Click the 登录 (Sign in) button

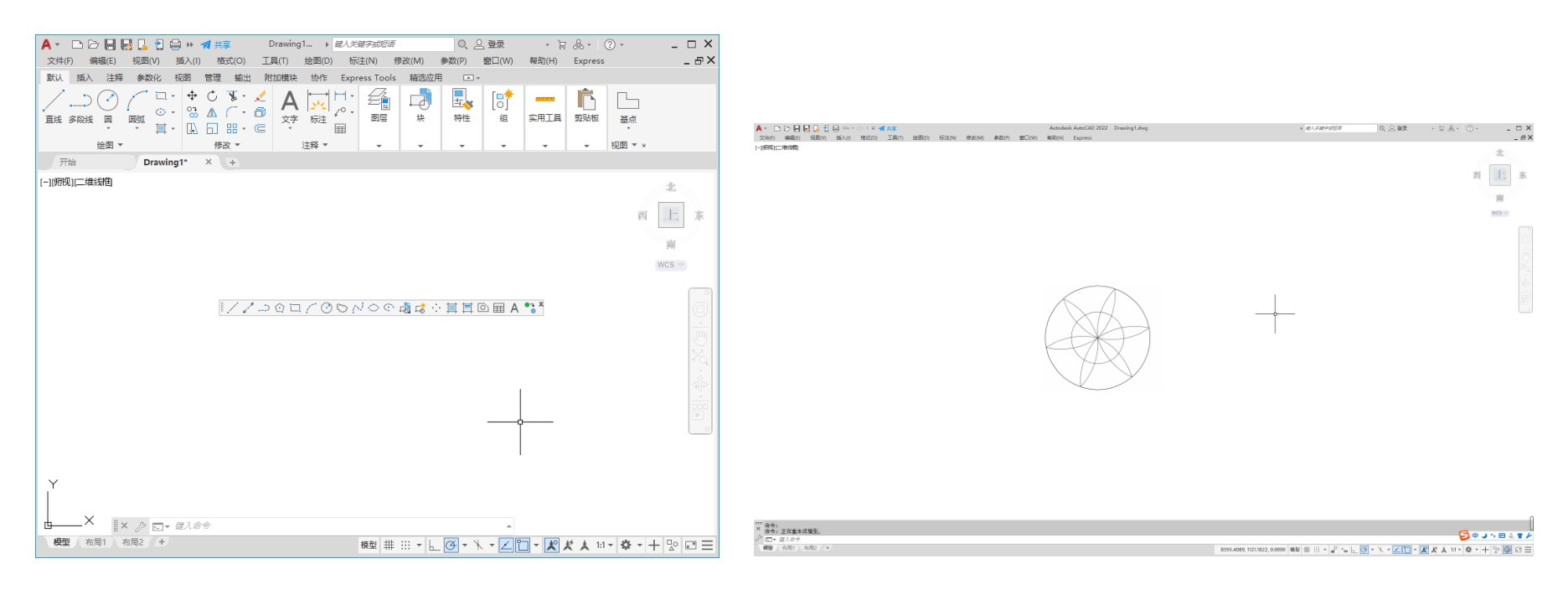490,44
